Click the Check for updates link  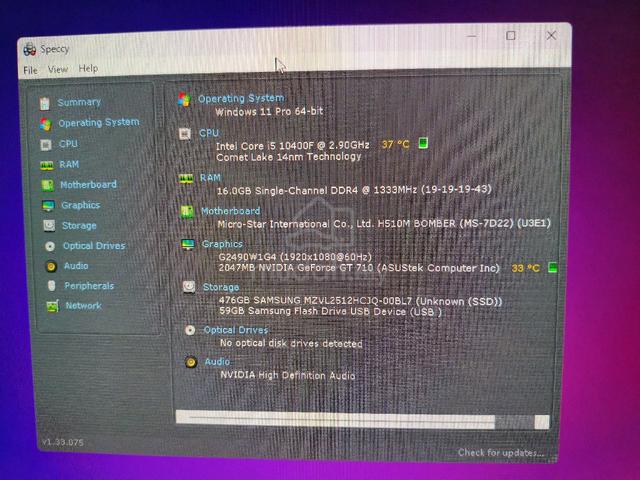[501, 452]
